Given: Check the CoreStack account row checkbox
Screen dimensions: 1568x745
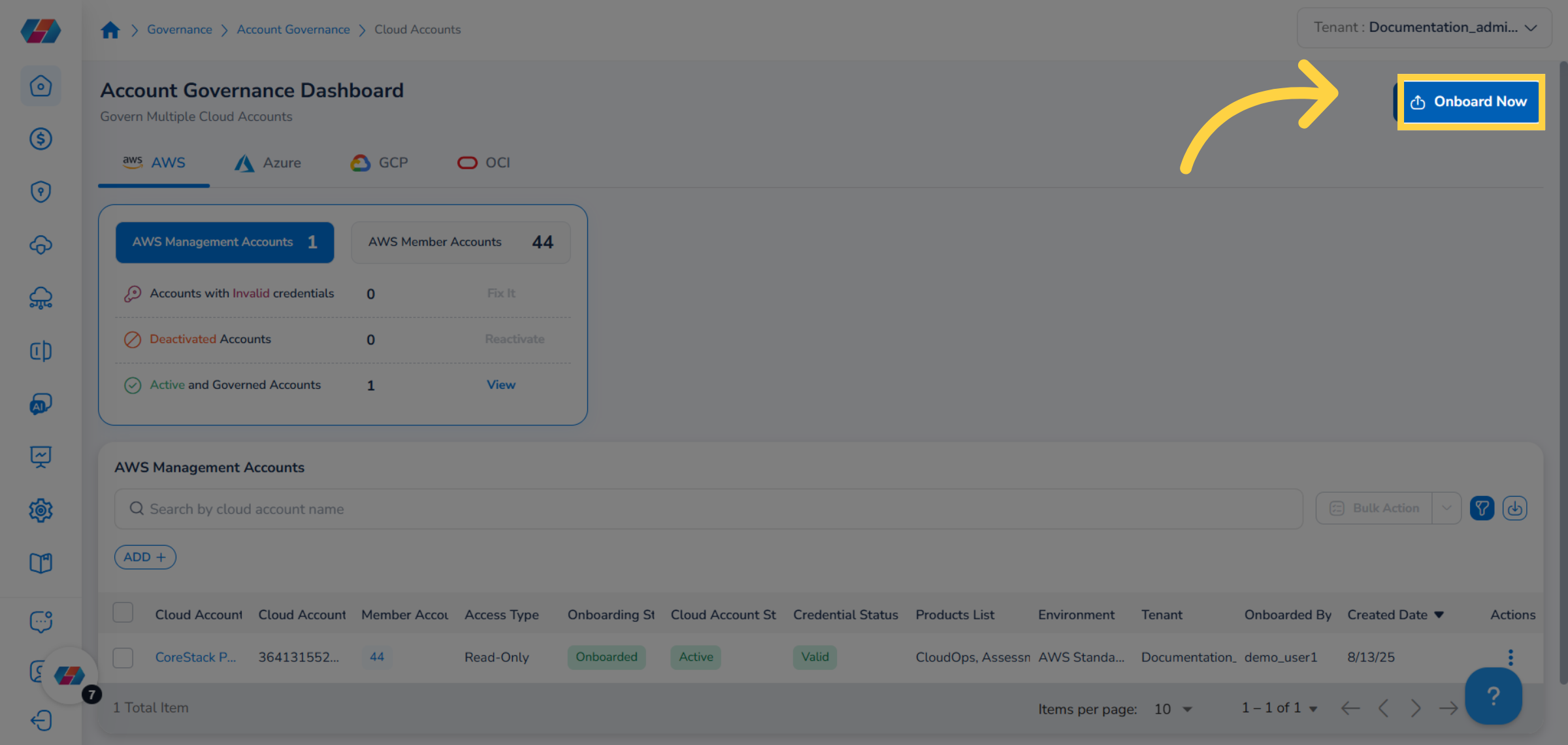Looking at the screenshot, I should [x=123, y=657].
